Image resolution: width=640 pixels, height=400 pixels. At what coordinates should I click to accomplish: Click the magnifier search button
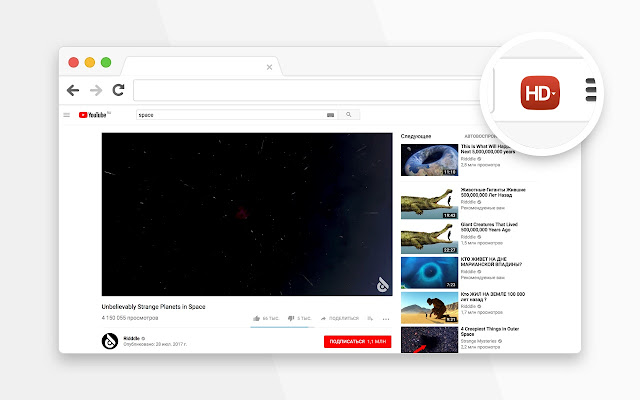(349, 115)
